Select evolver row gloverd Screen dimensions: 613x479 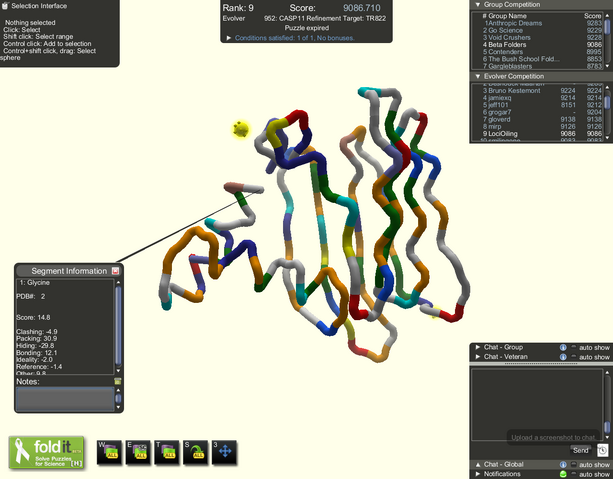(538, 119)
